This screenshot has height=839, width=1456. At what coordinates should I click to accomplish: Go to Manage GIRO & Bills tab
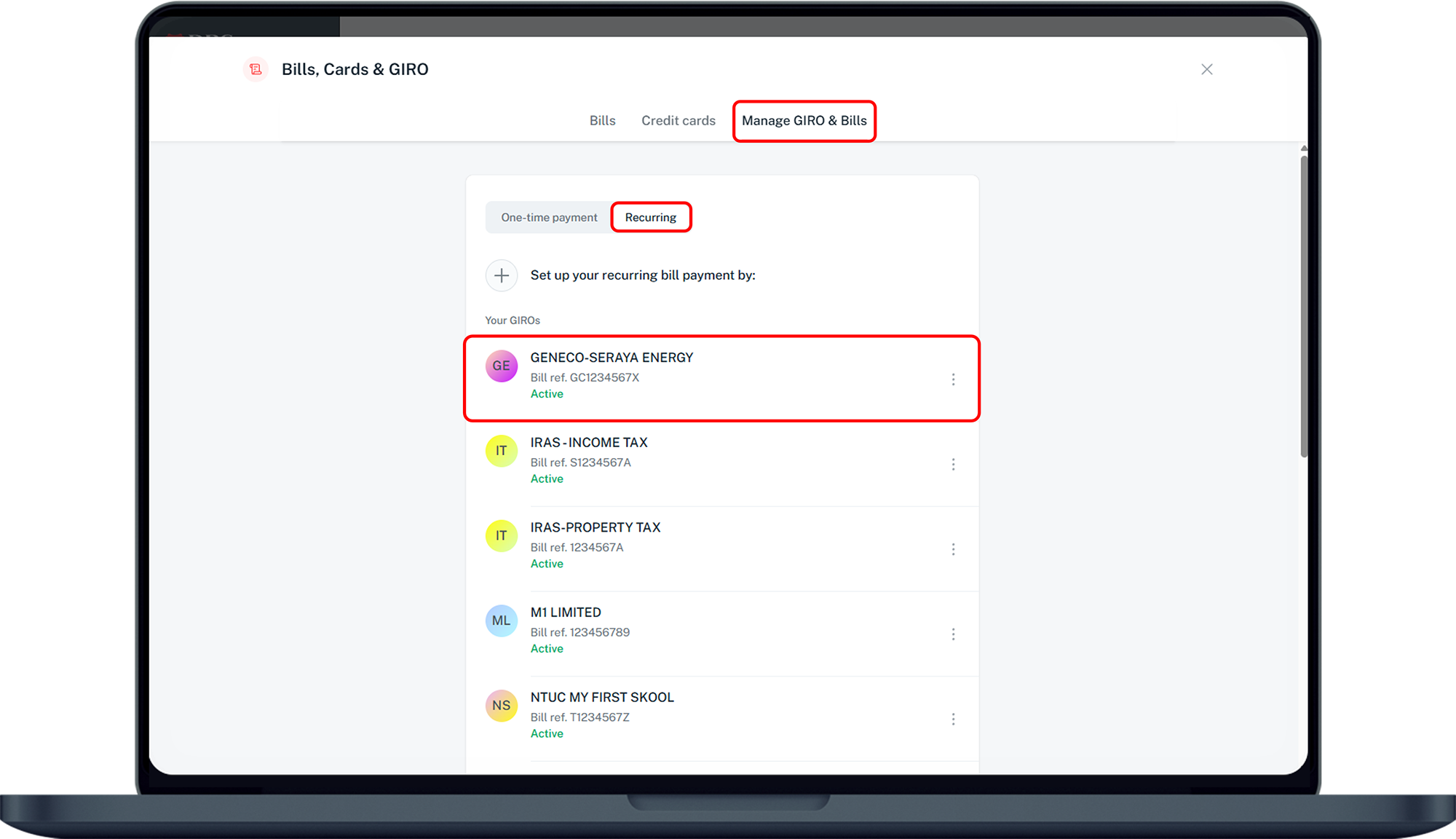pos(804,121)
